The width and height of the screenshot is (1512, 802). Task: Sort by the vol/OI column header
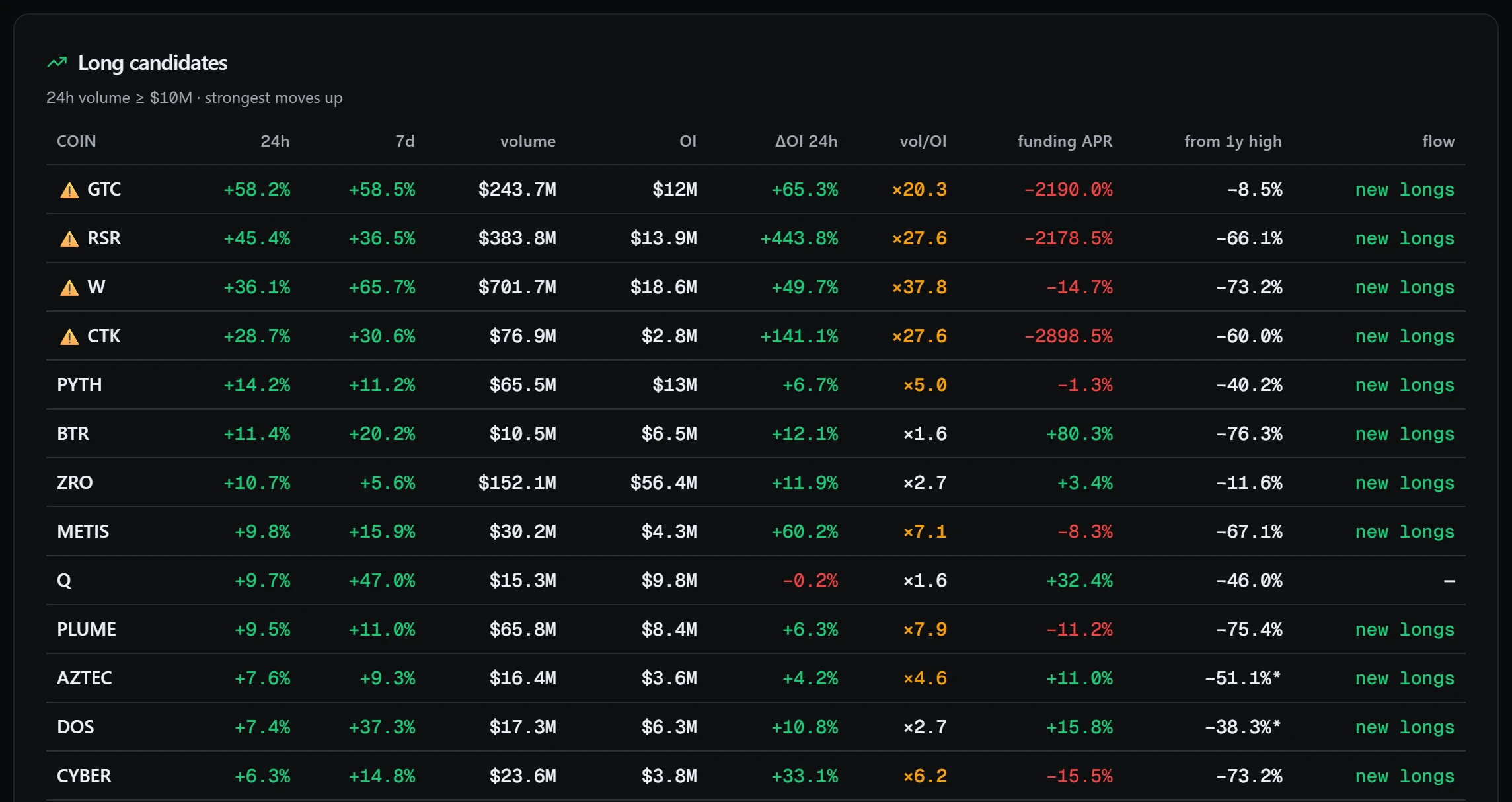tap(923, 141)
